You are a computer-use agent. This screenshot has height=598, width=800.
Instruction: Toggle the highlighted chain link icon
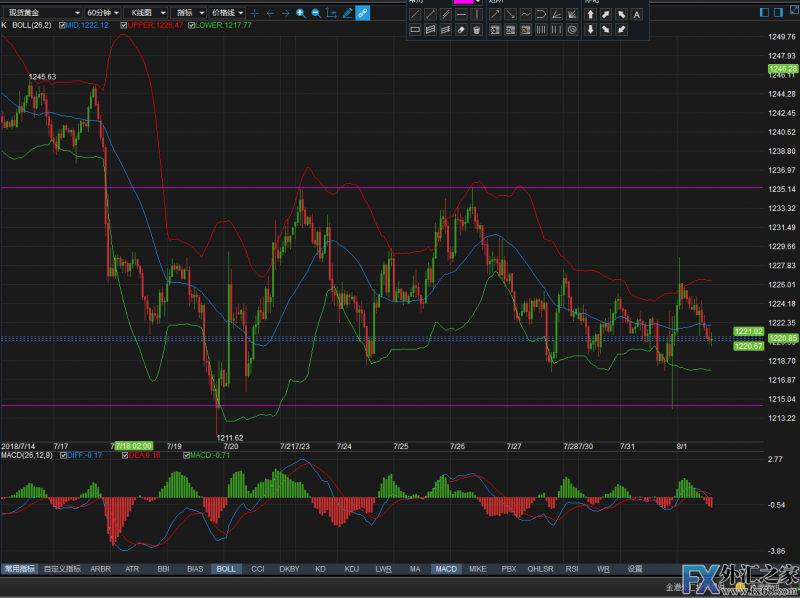363,13
